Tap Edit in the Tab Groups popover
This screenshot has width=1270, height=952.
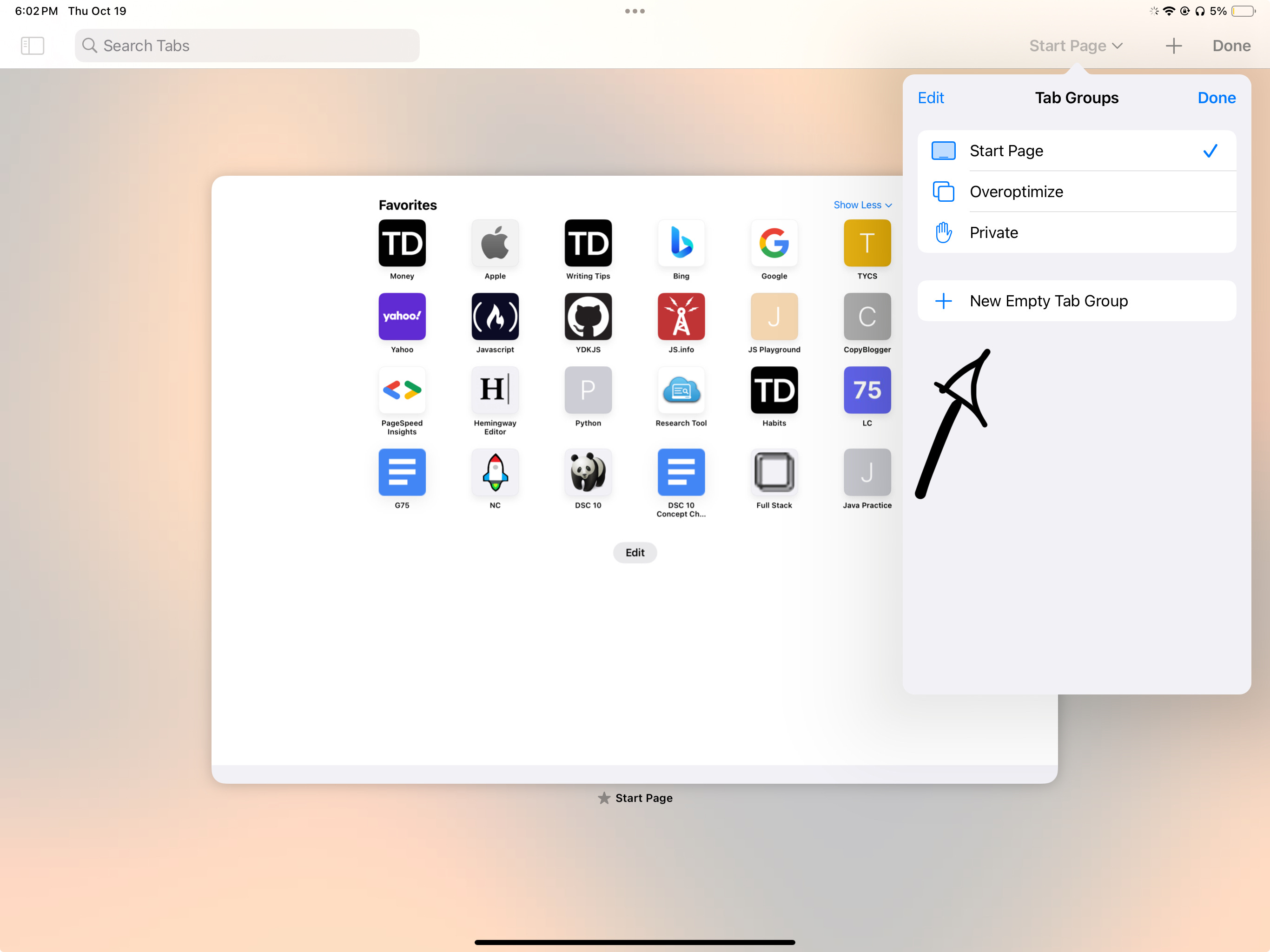click(x=931, y=98)
